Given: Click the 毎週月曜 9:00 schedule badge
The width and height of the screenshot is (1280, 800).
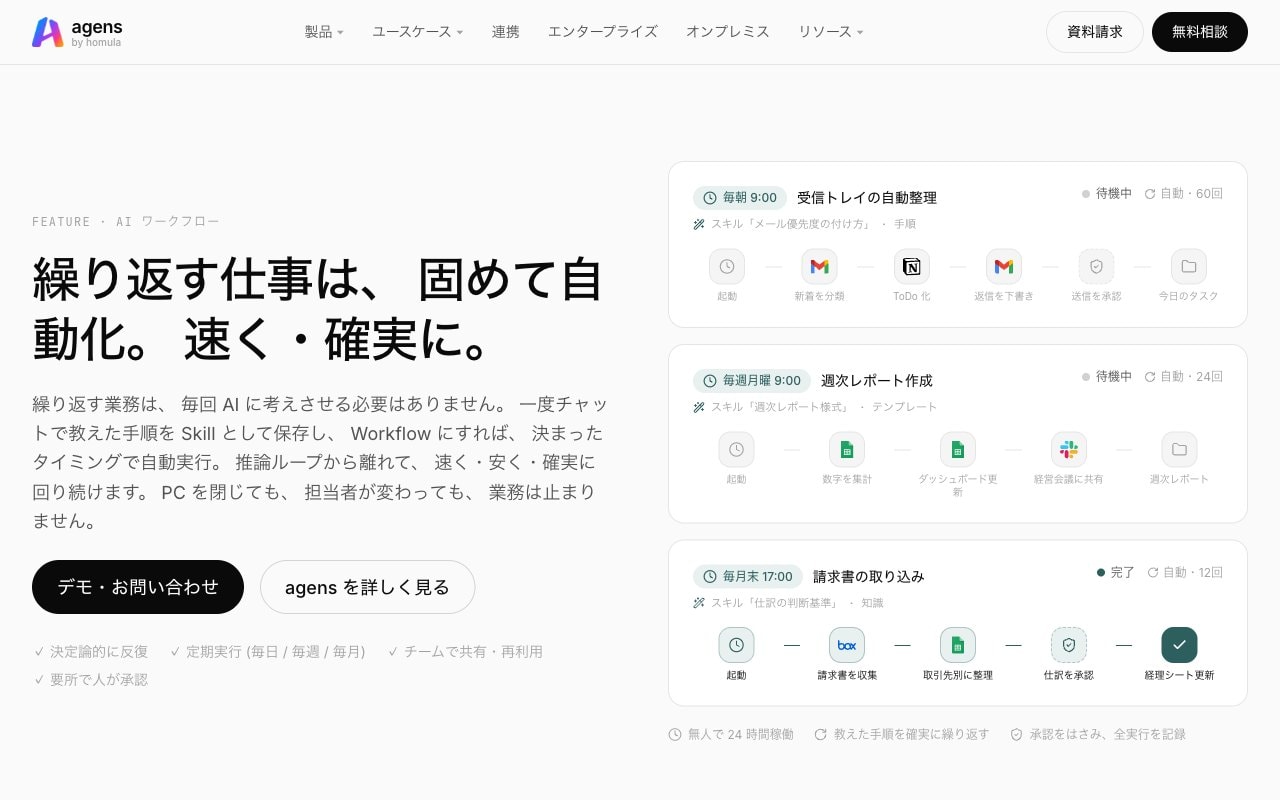Looking at the screenshot, I should [x=752, y=381].
